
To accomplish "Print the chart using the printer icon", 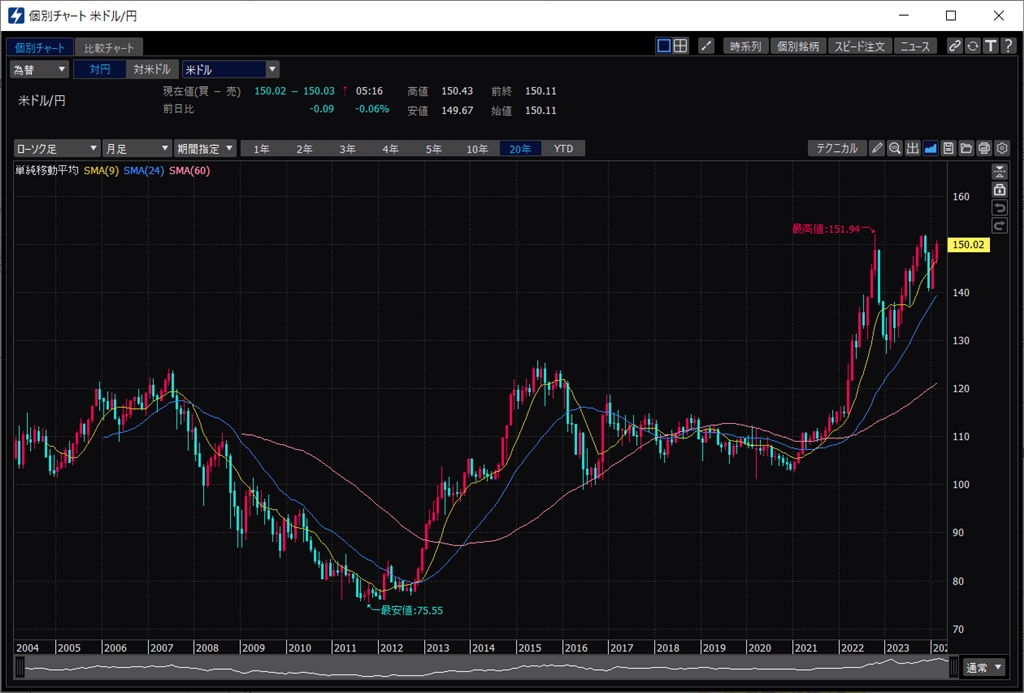I will [x=984, y=148].
